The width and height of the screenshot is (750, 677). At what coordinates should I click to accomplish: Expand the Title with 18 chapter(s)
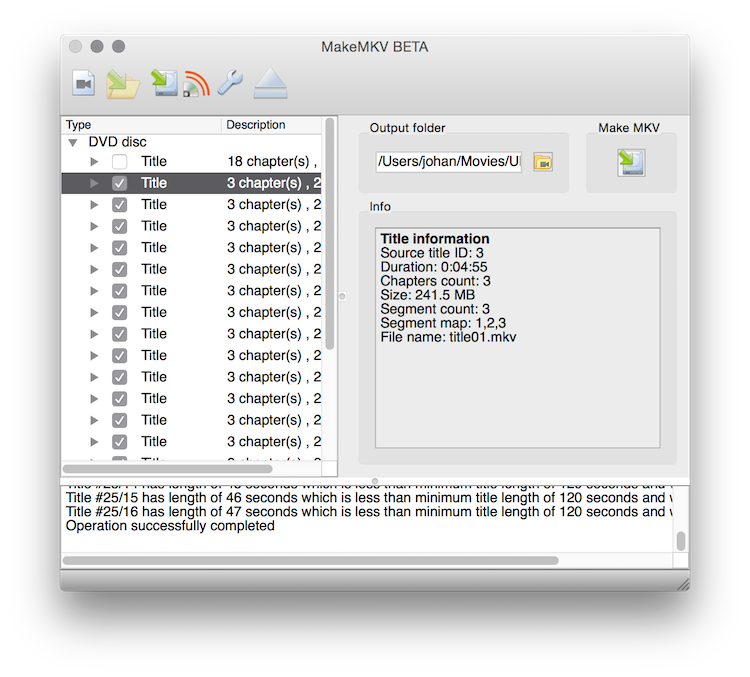[94, 162]
